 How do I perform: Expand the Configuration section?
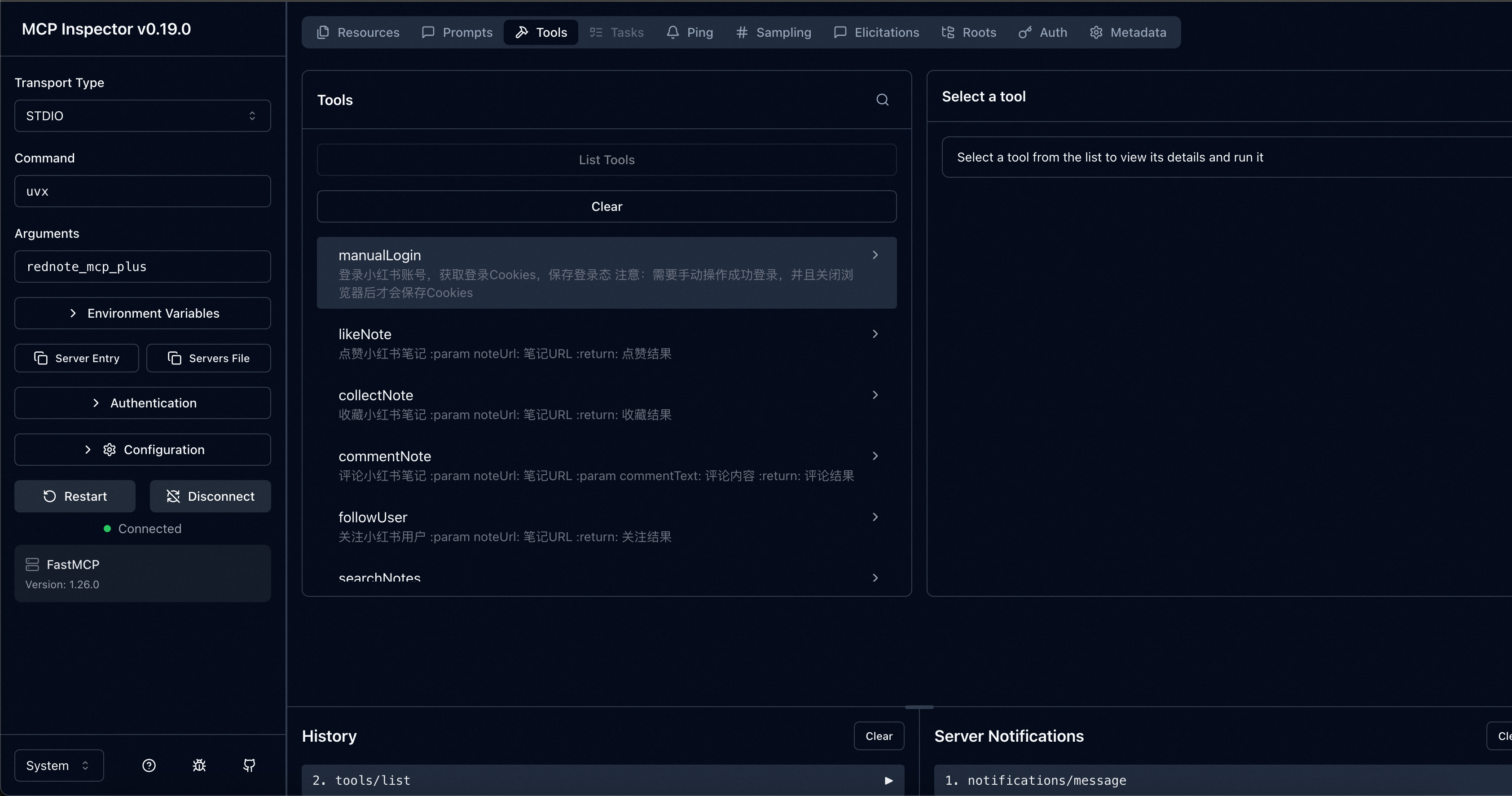[x=142, y=449]
